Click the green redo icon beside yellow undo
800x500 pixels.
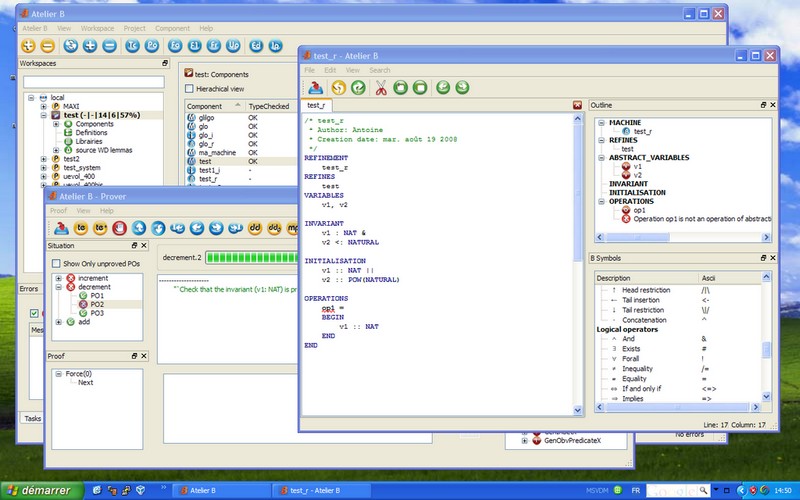pyautogui.click(x=358, y=88)
